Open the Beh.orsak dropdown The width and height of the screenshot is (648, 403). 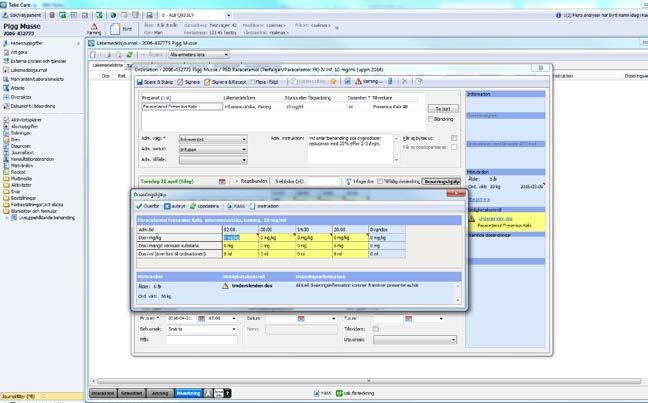click(234, 329)
